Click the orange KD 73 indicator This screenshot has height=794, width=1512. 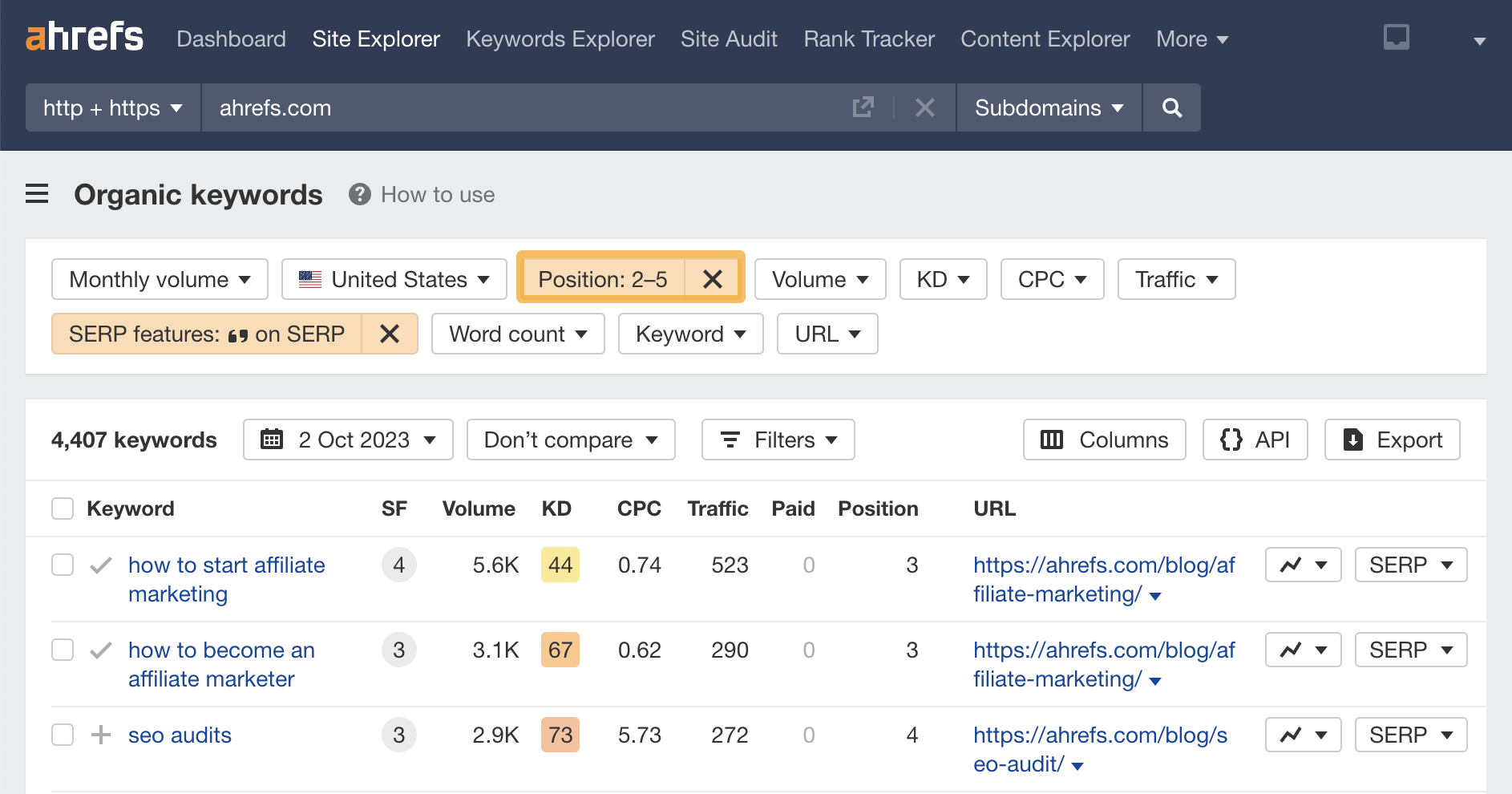point(560,735)
